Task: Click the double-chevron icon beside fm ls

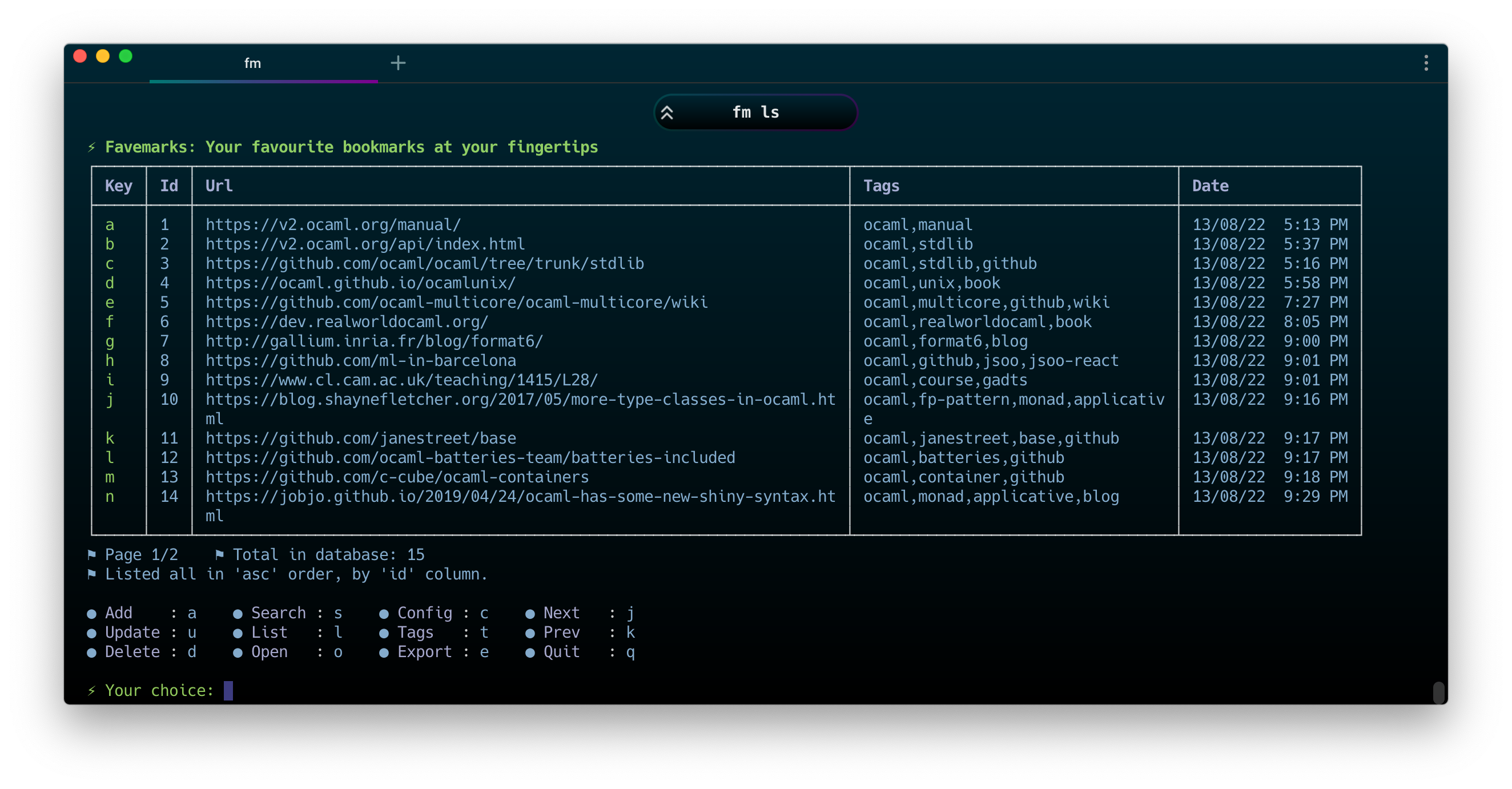Action: click(667, 112)
